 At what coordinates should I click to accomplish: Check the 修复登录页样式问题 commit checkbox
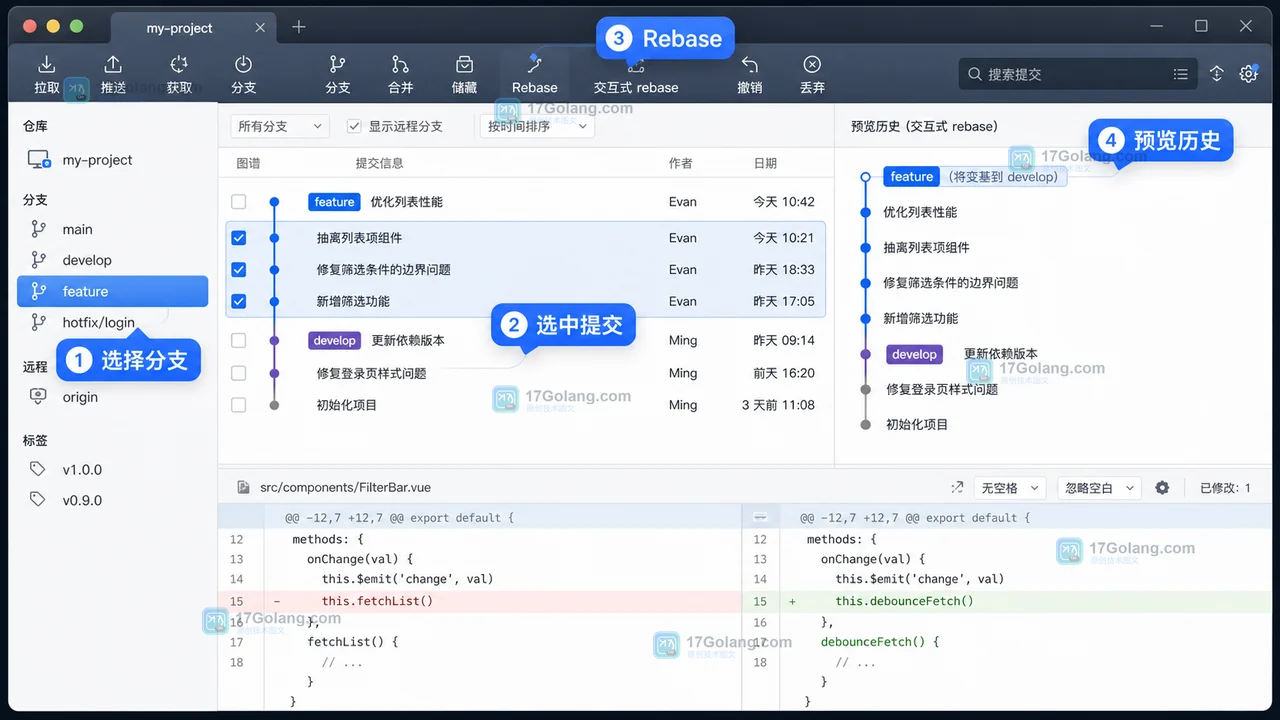[x=238, y=373]
